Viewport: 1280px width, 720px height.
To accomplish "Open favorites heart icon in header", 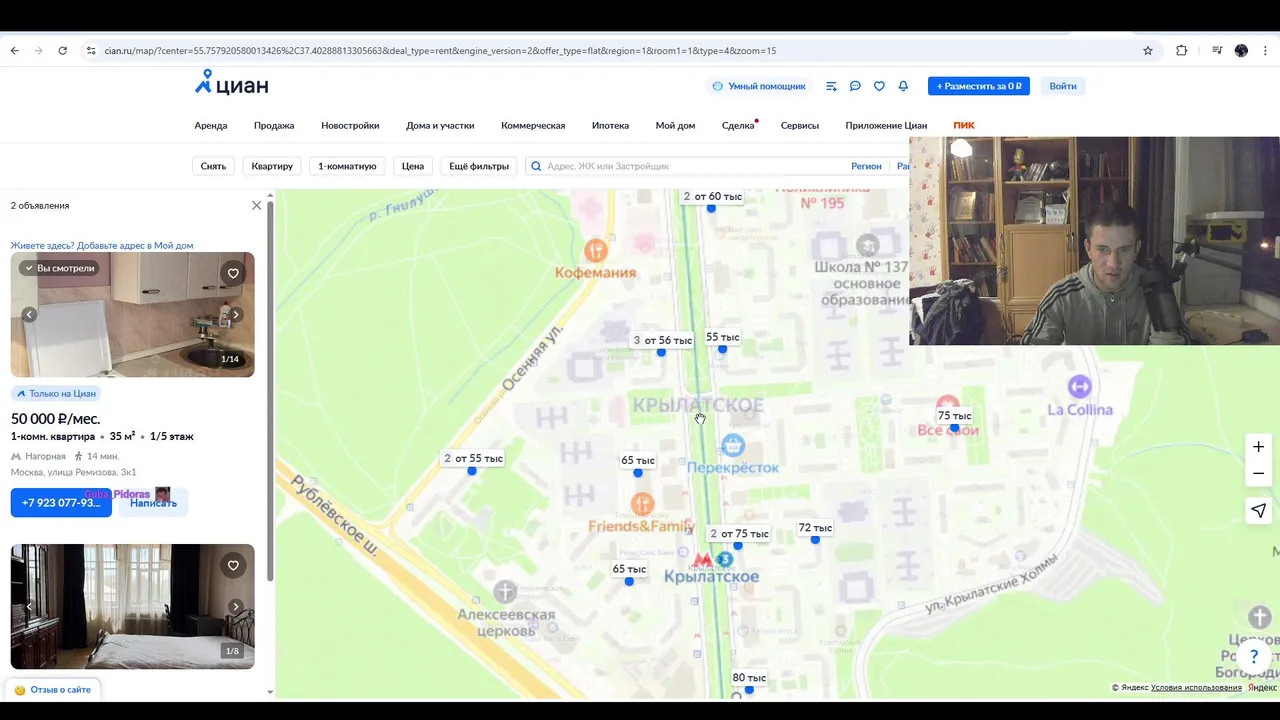I will click(x=879, y=86).
